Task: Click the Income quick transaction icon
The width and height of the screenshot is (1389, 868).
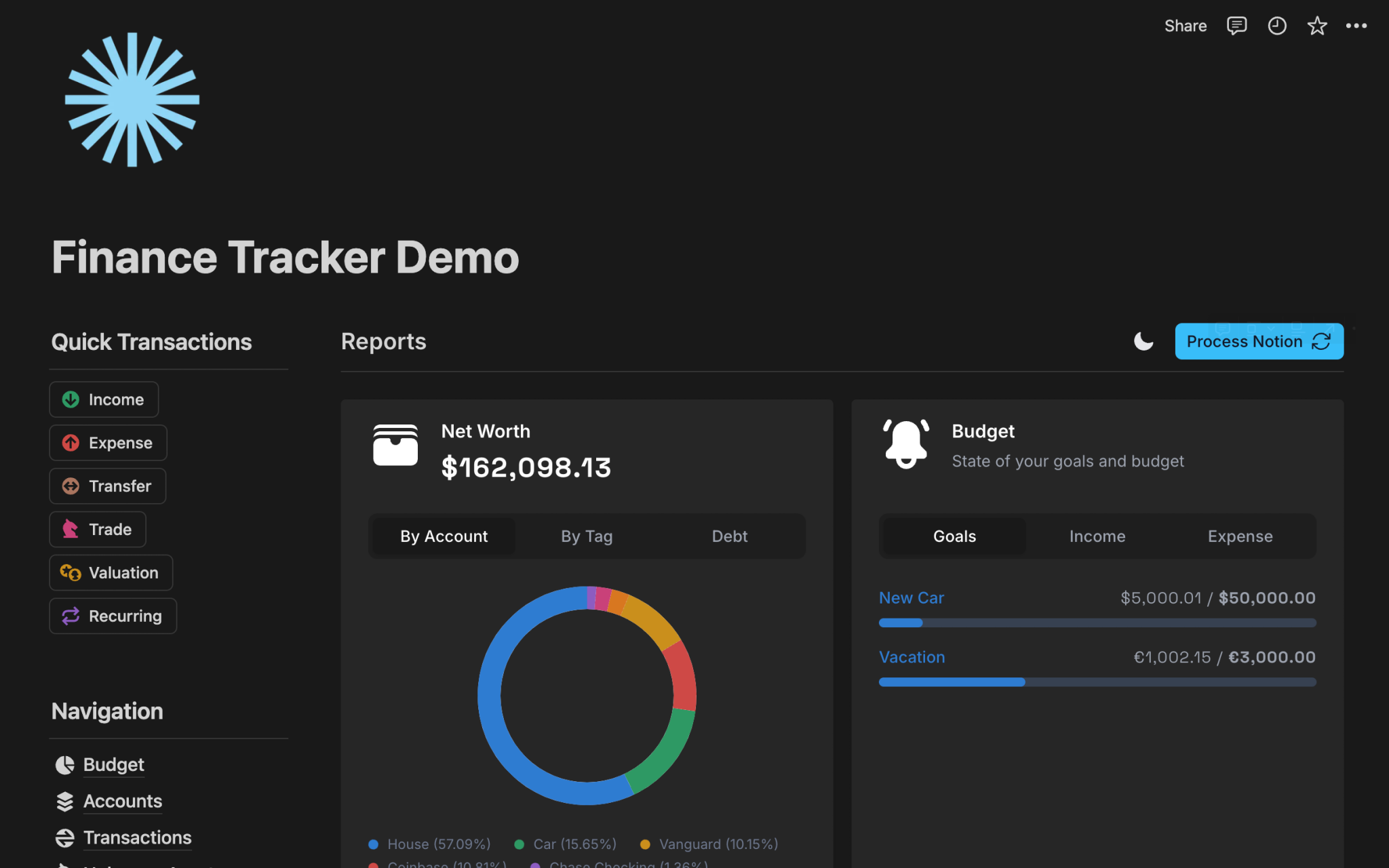Action: [71, 399]
